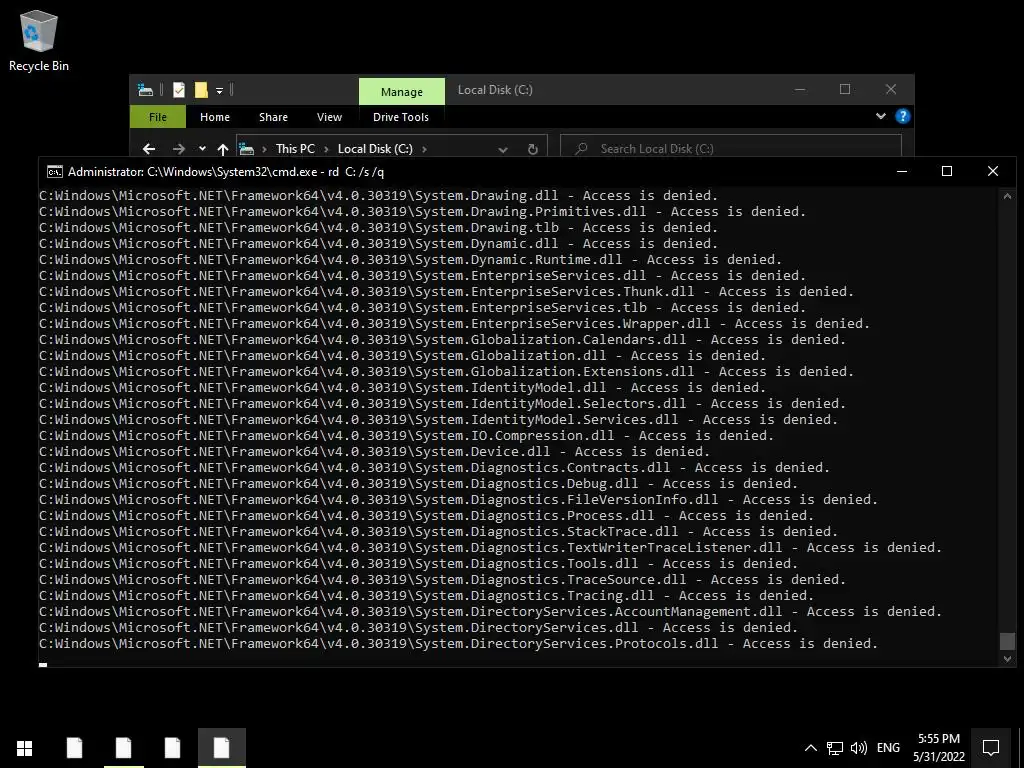This screenshot has width=1024, height=768.
Task: Click the Search Local Disk (C:) field
Action: tap(731, 148)
